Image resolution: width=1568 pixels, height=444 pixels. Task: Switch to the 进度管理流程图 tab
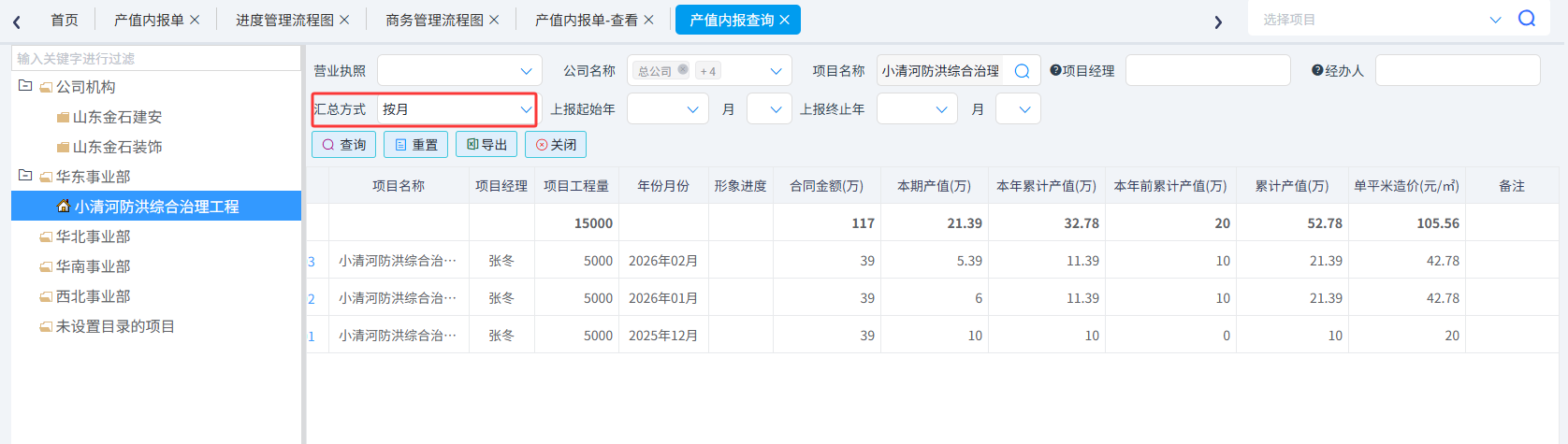click(284, 20)
